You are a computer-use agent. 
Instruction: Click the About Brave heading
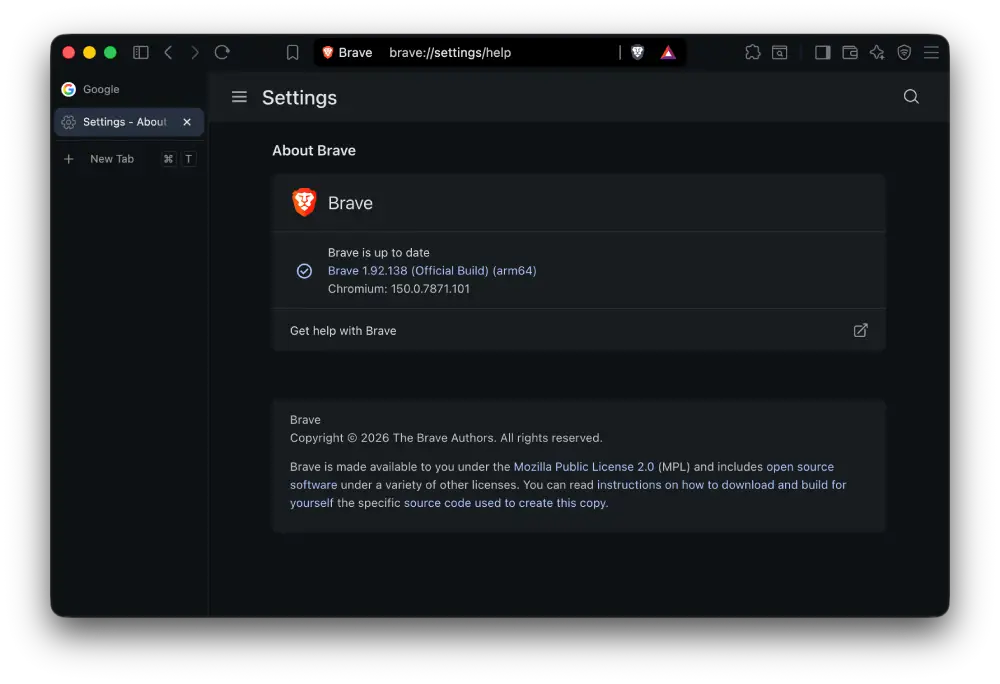[x=314, y=150]
